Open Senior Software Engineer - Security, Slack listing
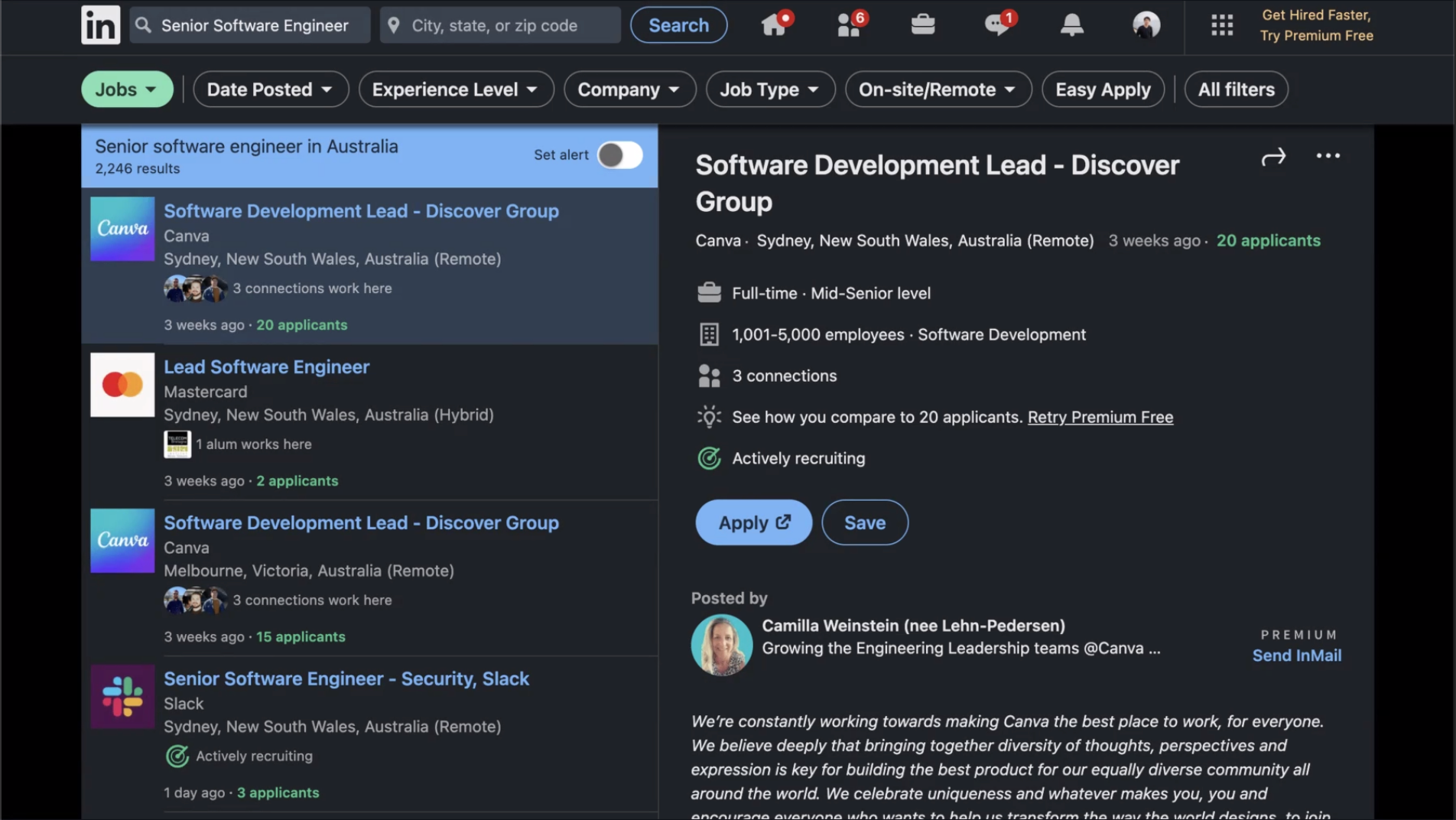 click(x=346, y=678)
